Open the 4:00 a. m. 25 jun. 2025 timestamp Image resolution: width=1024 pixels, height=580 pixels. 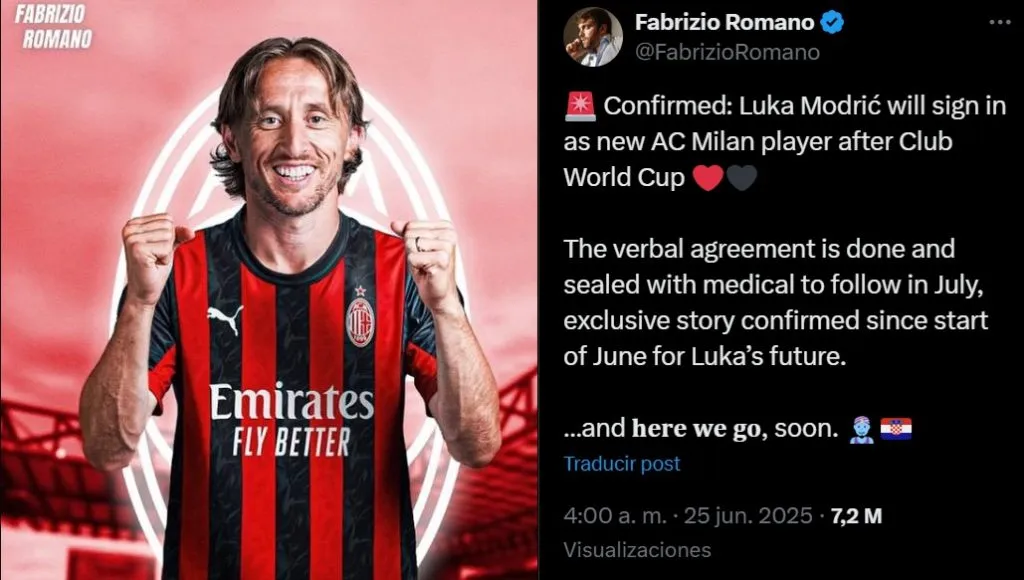[x=688, y=517]
